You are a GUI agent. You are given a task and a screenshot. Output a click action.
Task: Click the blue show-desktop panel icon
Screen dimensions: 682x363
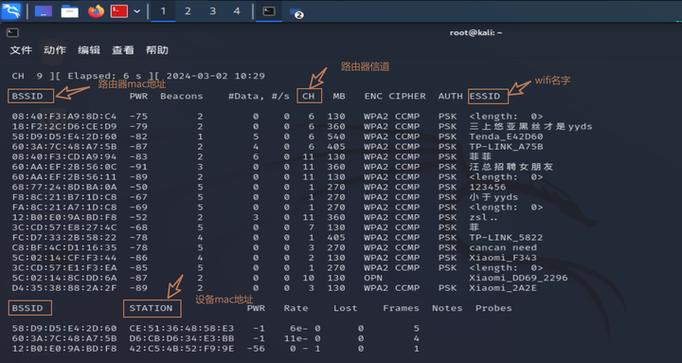click(43, 11)
